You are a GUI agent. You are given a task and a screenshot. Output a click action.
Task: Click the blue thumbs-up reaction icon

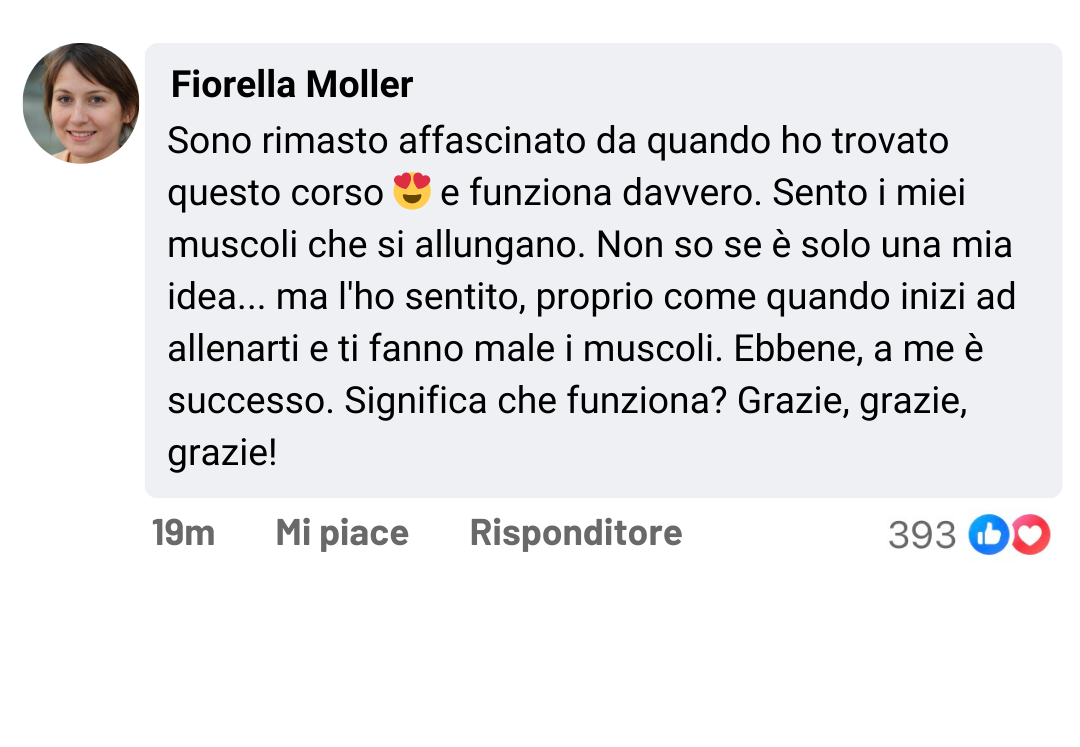988,535
